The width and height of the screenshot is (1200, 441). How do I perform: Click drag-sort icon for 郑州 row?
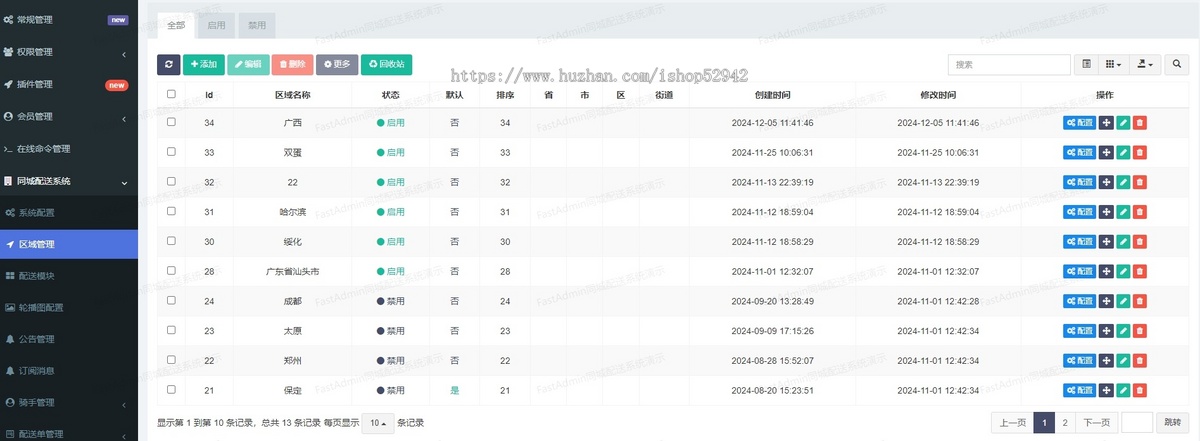(1106, 360)
